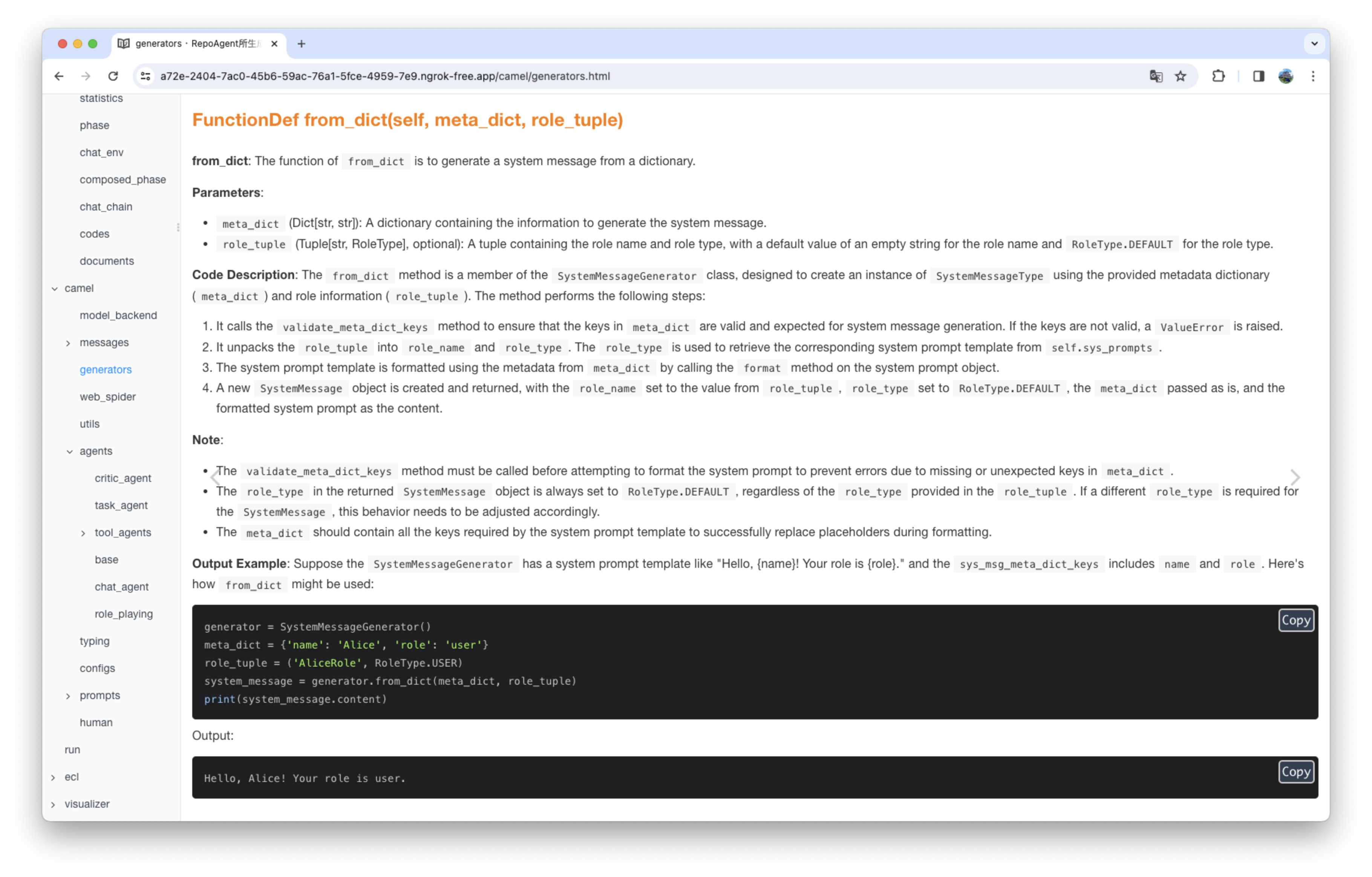Close the generators RepoAgent tab

(x=274, y=44)
